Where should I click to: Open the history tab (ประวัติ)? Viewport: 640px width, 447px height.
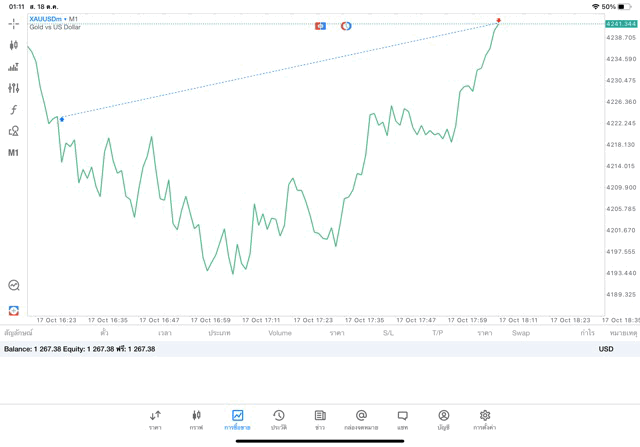tap(278, 419)
